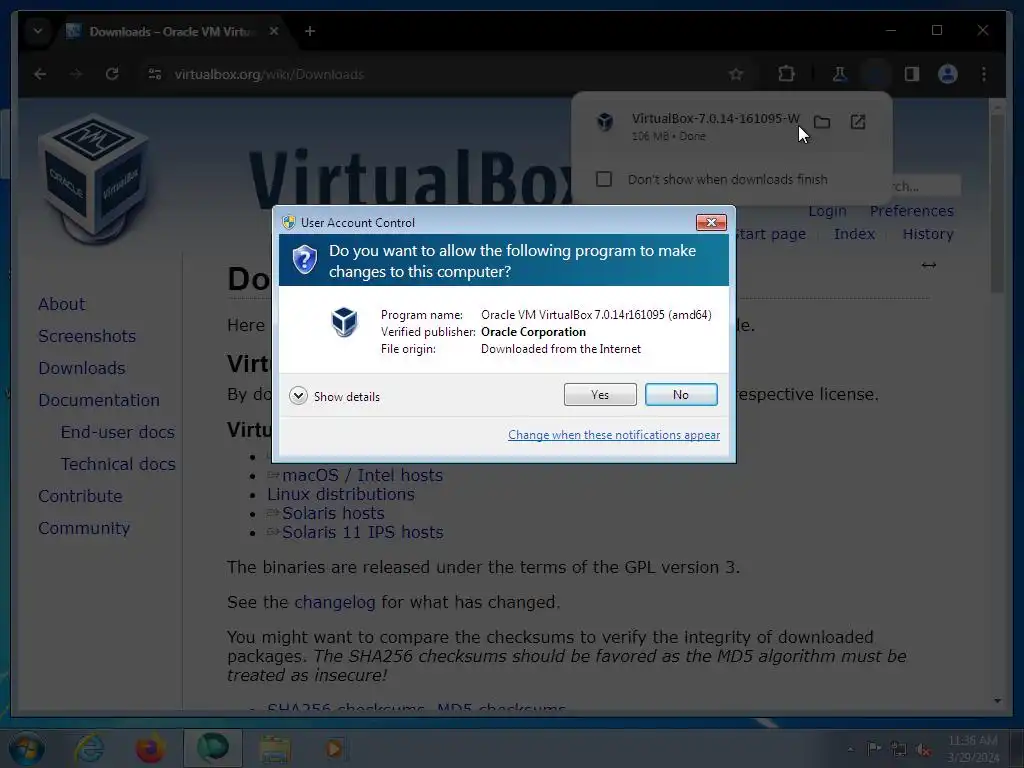Close the Downloads browser tab

pos(274,31)
